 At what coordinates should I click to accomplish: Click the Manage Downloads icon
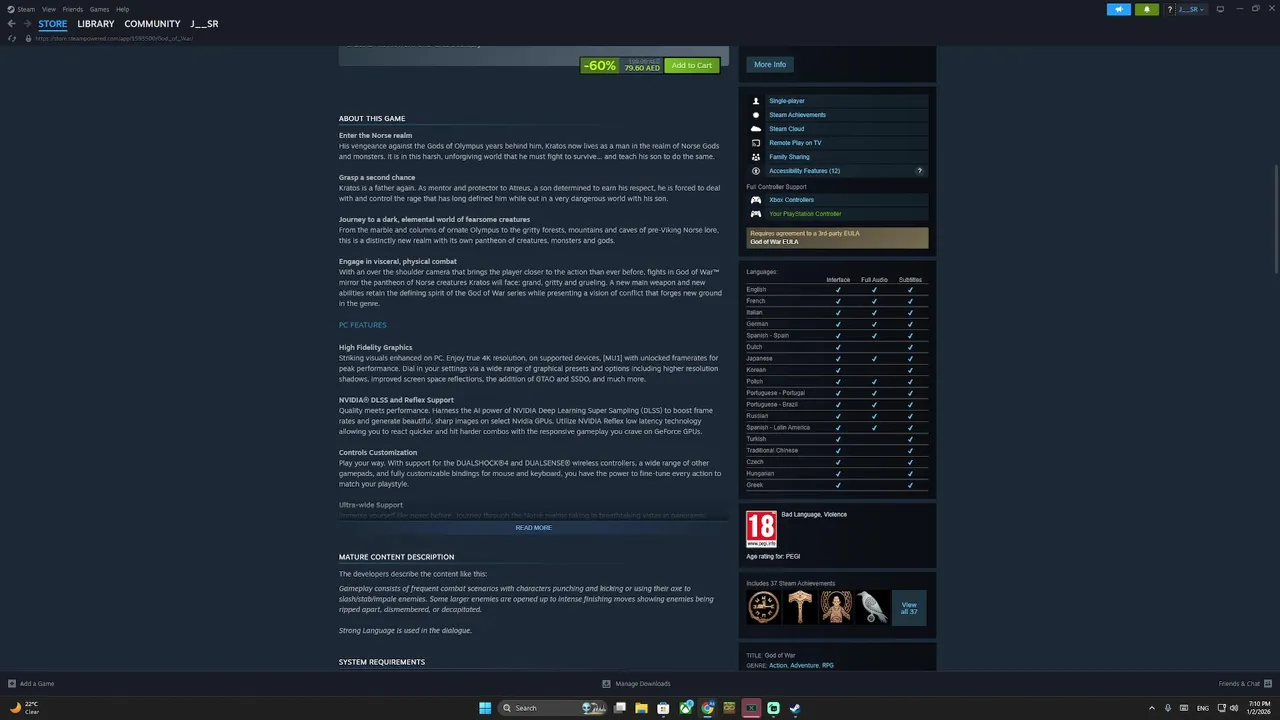click(606, 684)
